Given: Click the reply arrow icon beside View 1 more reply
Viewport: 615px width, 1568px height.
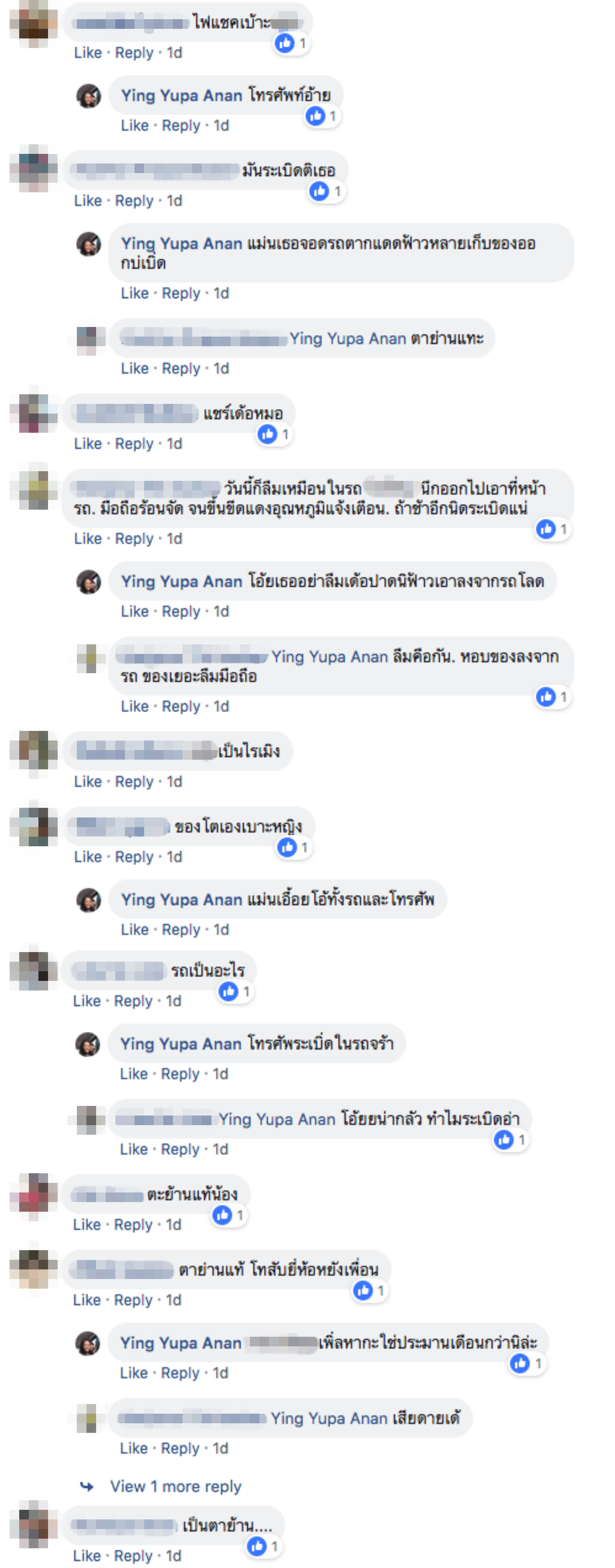Looking at the screenshot, I should click(87, 1486).
